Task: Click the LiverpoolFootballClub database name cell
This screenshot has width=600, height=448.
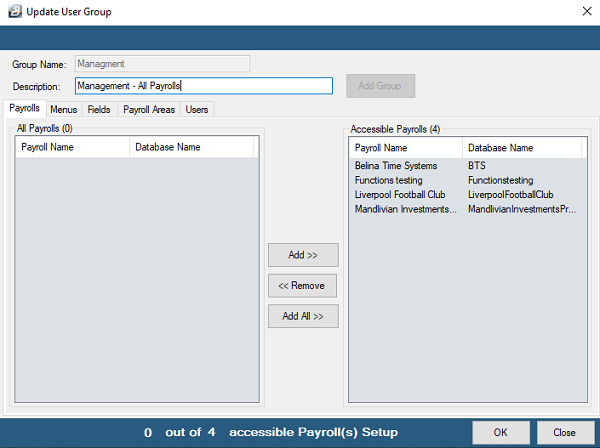Action: point(511,195)
